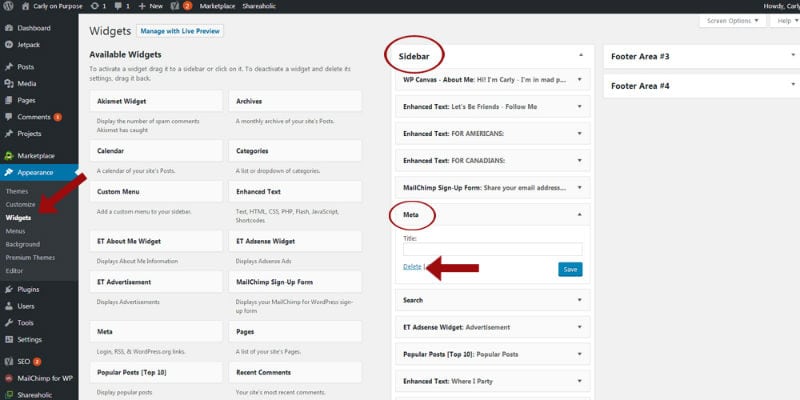Select the Akismet Widget available widget
Image resolution: width=800 pixels, height=400 pixels.
pyautogui.click(x=156, y=101)
